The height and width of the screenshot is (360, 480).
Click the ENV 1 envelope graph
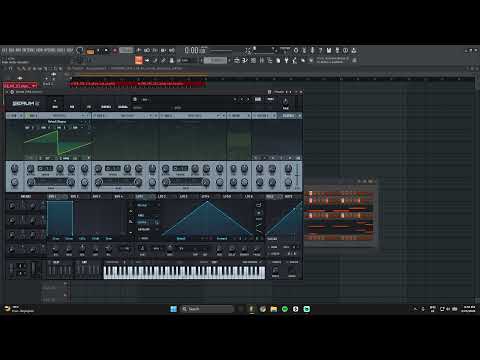[87, 218]
